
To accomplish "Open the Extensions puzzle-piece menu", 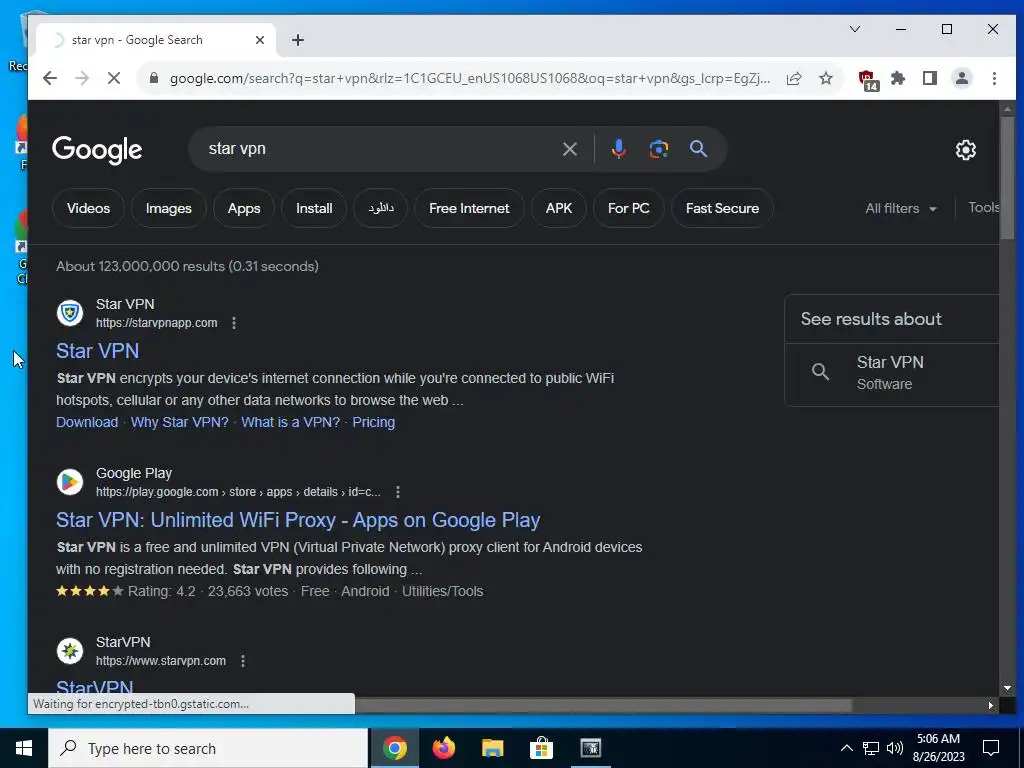I will [x=899, y=78].
